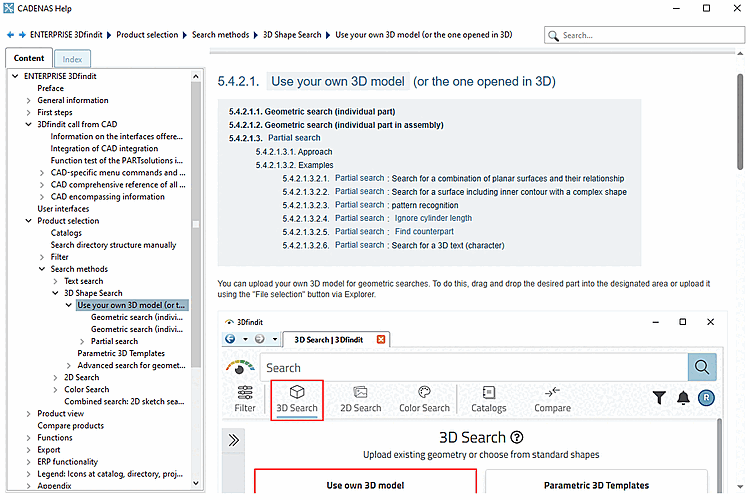Click the 3D Search help question mark icon
750x500 pixels.
click(517, 437)
